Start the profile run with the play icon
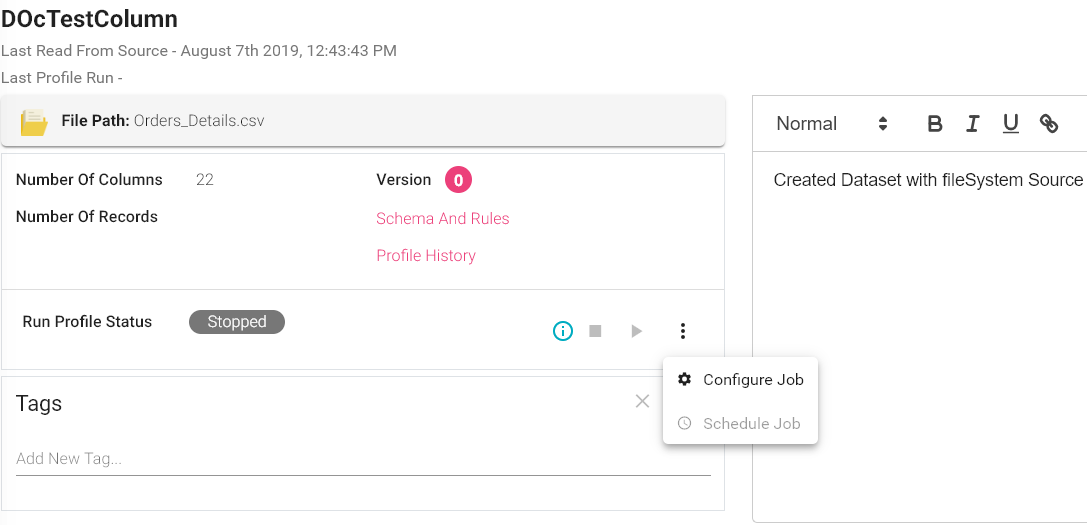 click(636, 331)
